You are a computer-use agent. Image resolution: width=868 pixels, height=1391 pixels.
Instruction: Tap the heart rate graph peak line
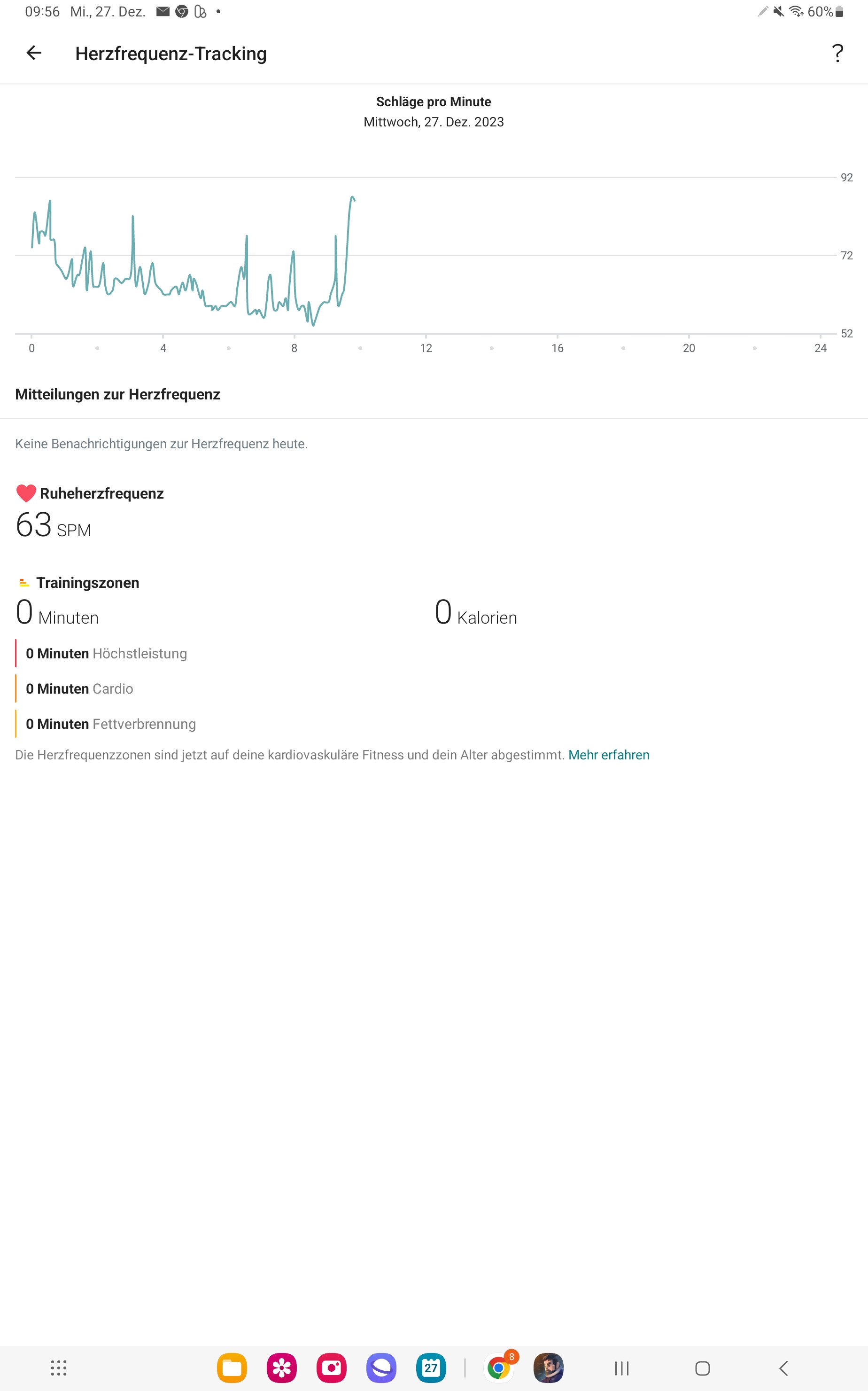[352, 198]
